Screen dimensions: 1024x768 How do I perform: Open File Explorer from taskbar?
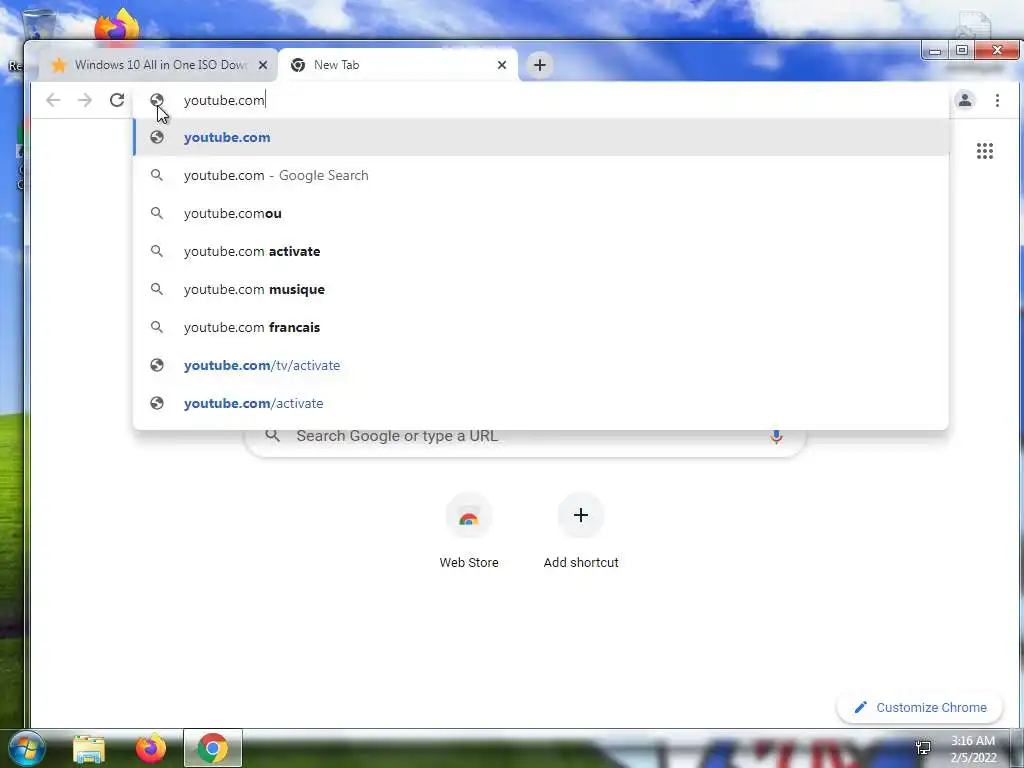point(88,748)
